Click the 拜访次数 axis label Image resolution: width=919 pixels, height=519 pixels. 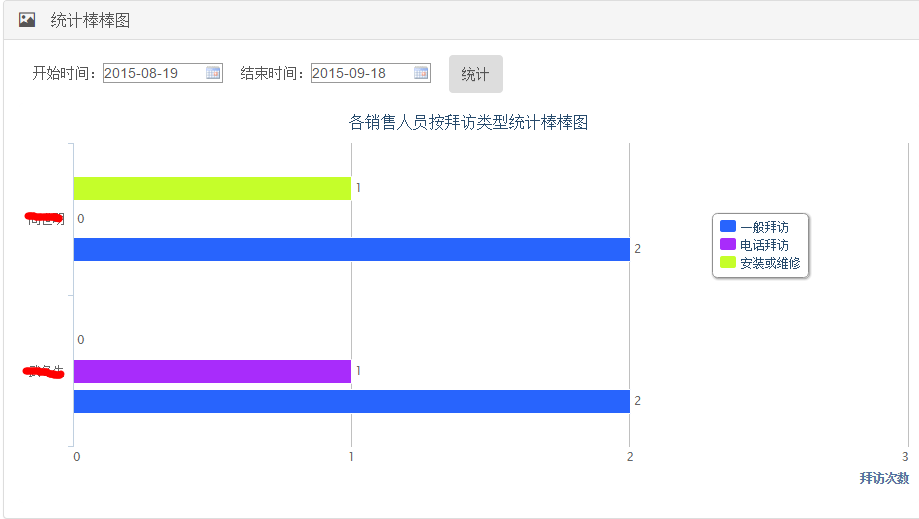pyautogui.click(x=884, y=478)
